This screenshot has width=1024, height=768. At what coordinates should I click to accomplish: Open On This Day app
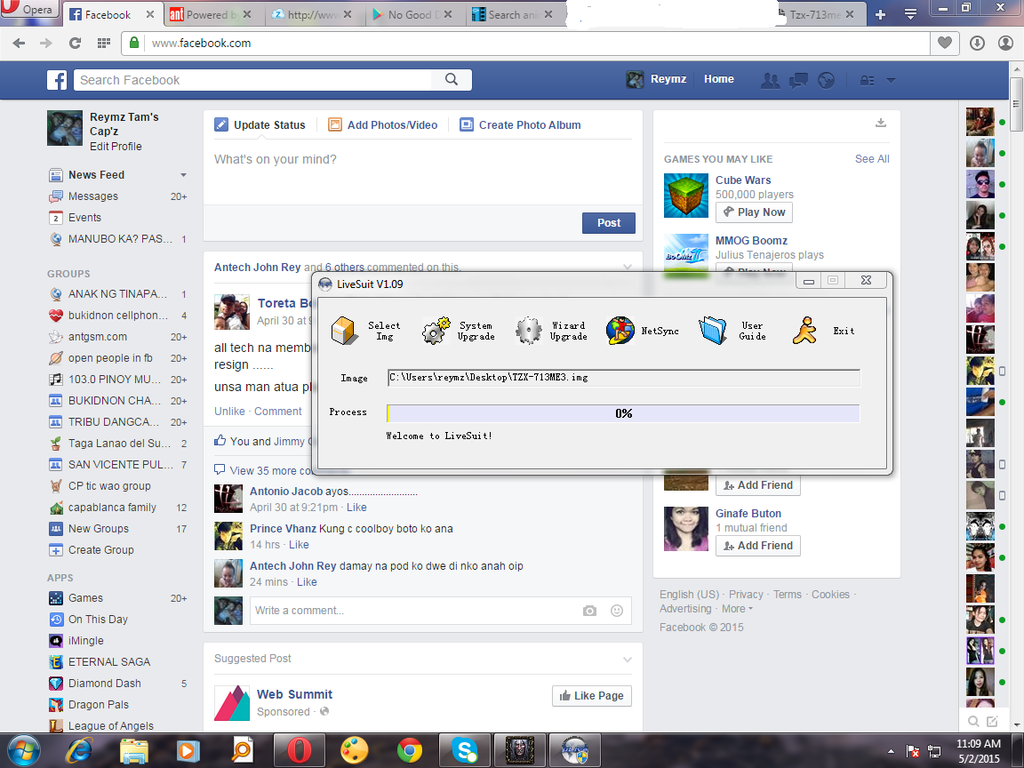97,619
